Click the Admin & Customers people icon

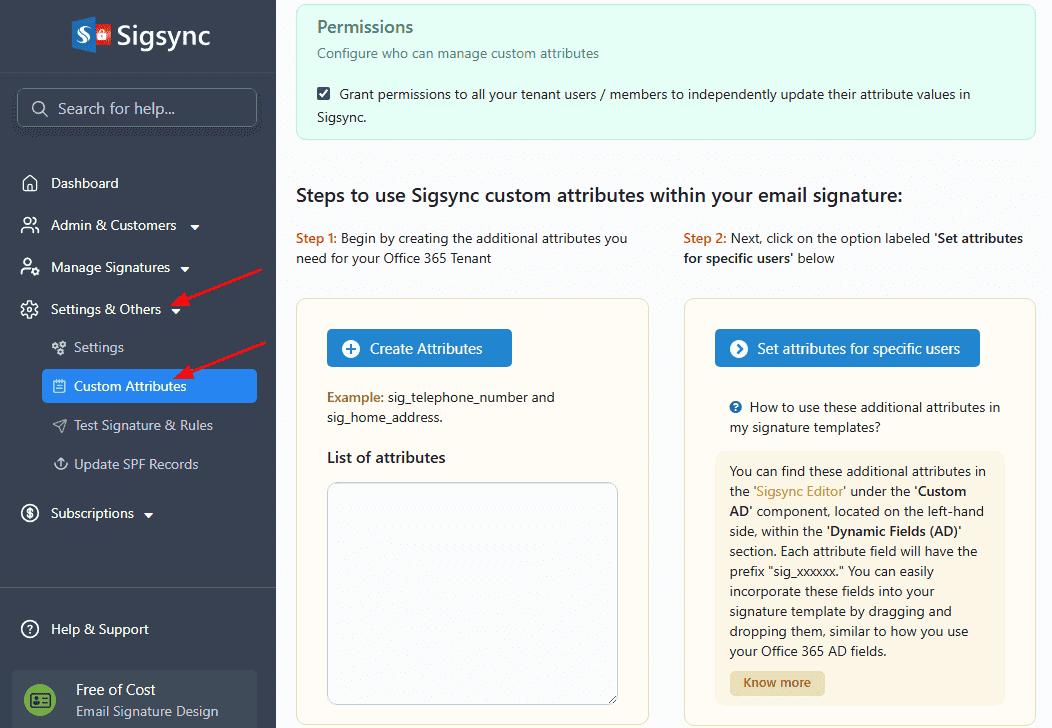pyautogui.click(x=30, y=226)
